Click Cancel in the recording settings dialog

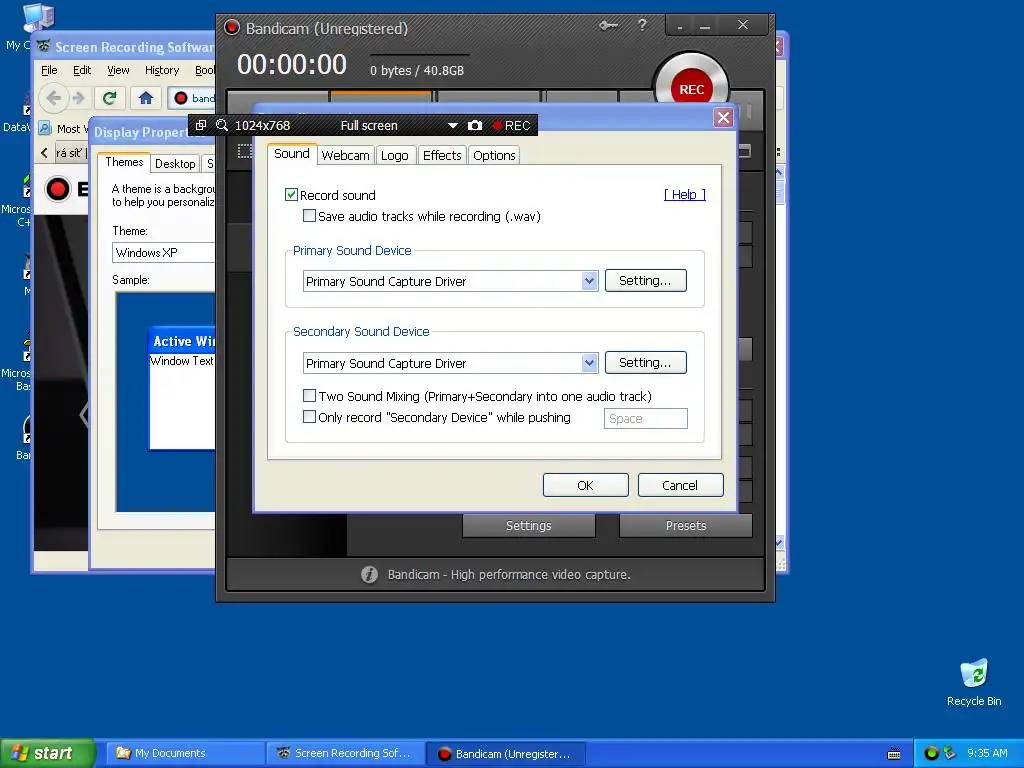pyautogui.click(x=680, y=485)
